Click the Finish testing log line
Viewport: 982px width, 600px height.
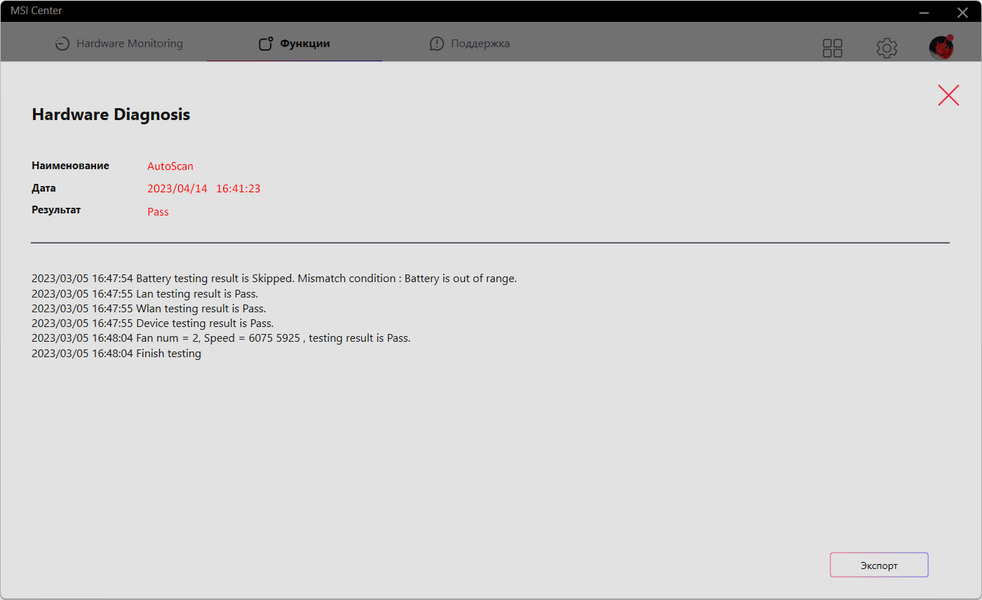116,353
